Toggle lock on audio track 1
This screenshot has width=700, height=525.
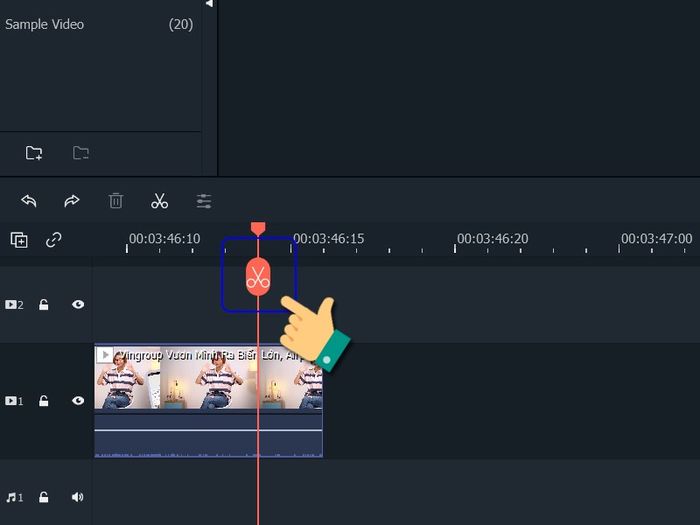[43, 497]
